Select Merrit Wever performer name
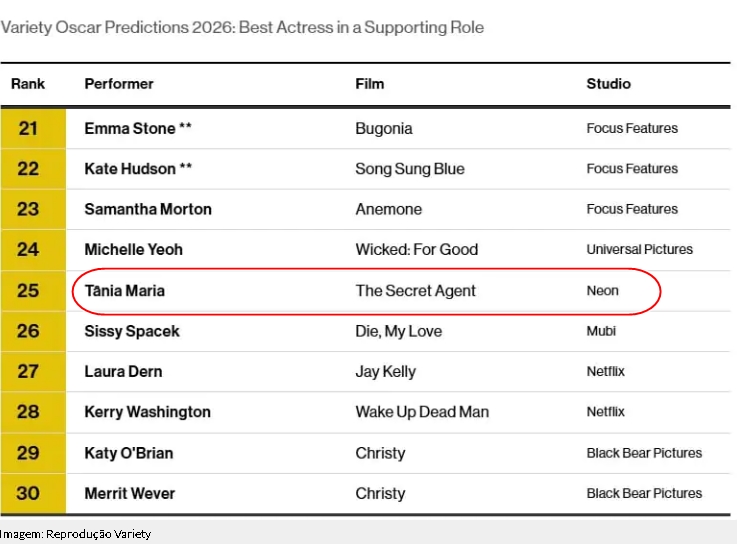This screenshot has width=737, height=544. pos(130,493)
